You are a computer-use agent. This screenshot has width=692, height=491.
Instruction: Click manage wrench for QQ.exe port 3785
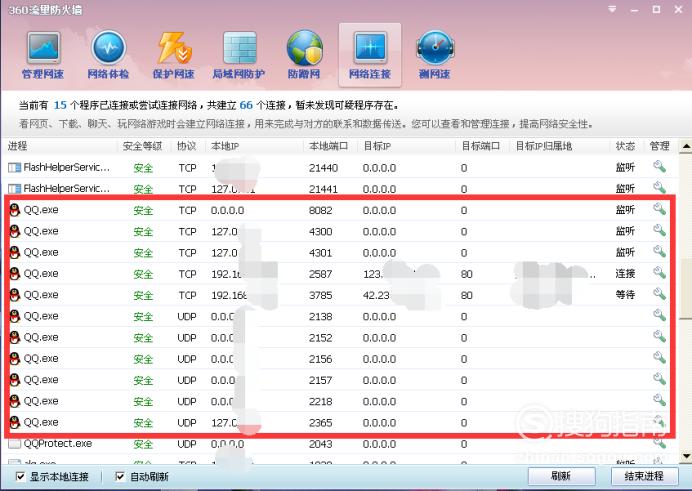point(659,294)
